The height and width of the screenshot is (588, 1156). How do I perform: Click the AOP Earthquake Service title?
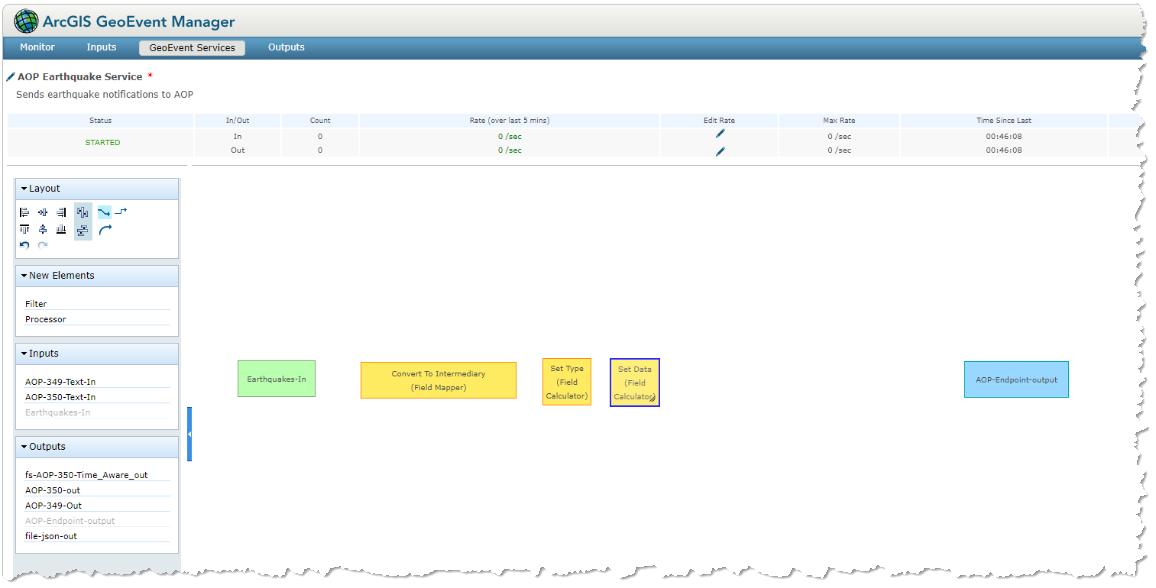tap(80, 77)
